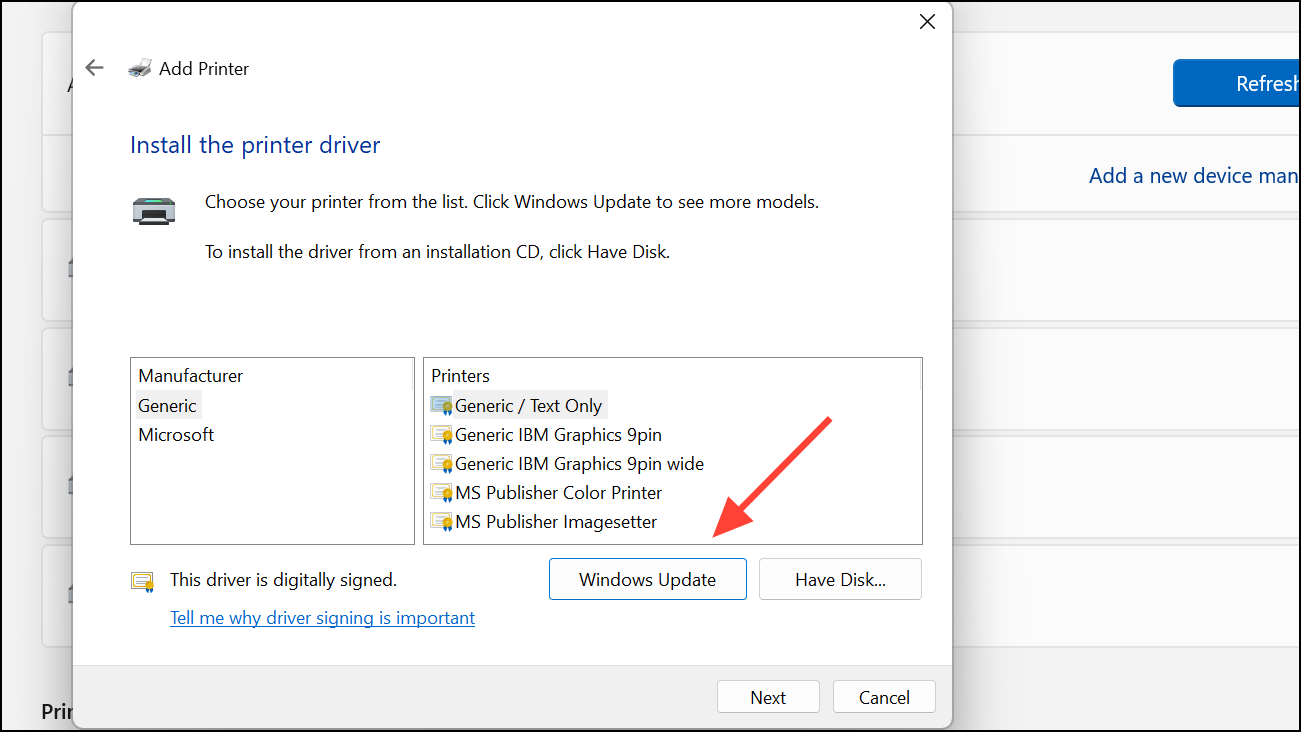This screenshot has height=732, width=1301.
Task: Cancel the Add Printer wizard
Action: click(x=884, y=698)
